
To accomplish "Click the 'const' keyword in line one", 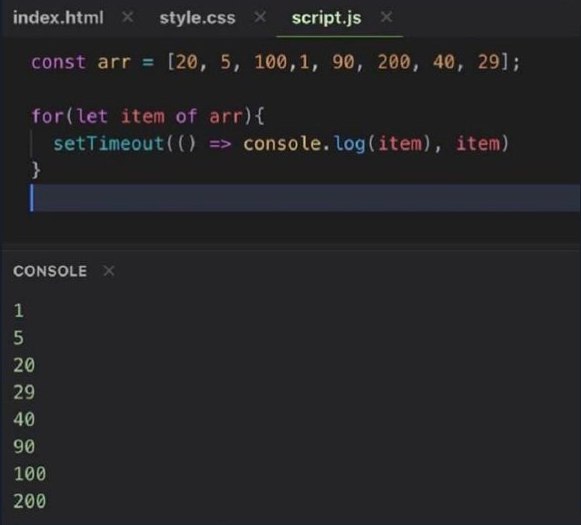I will pyautogui.click(x=59, y=62).
